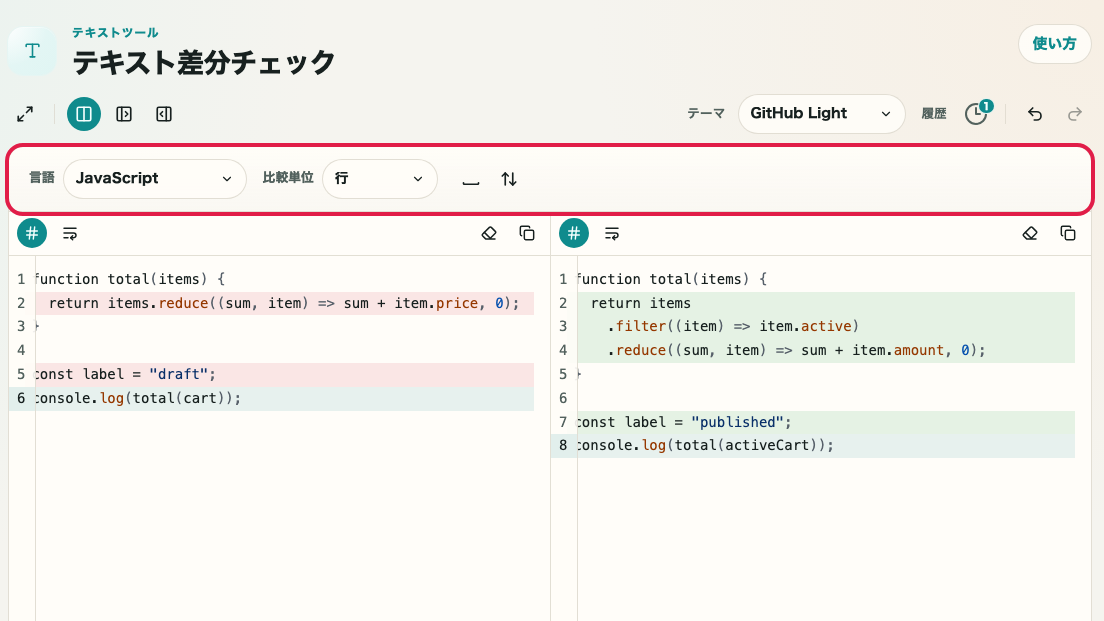Viewport: 1104px width, 621px height.
Task: Click left line console.log(total(cart))
Action: (284, 399)
